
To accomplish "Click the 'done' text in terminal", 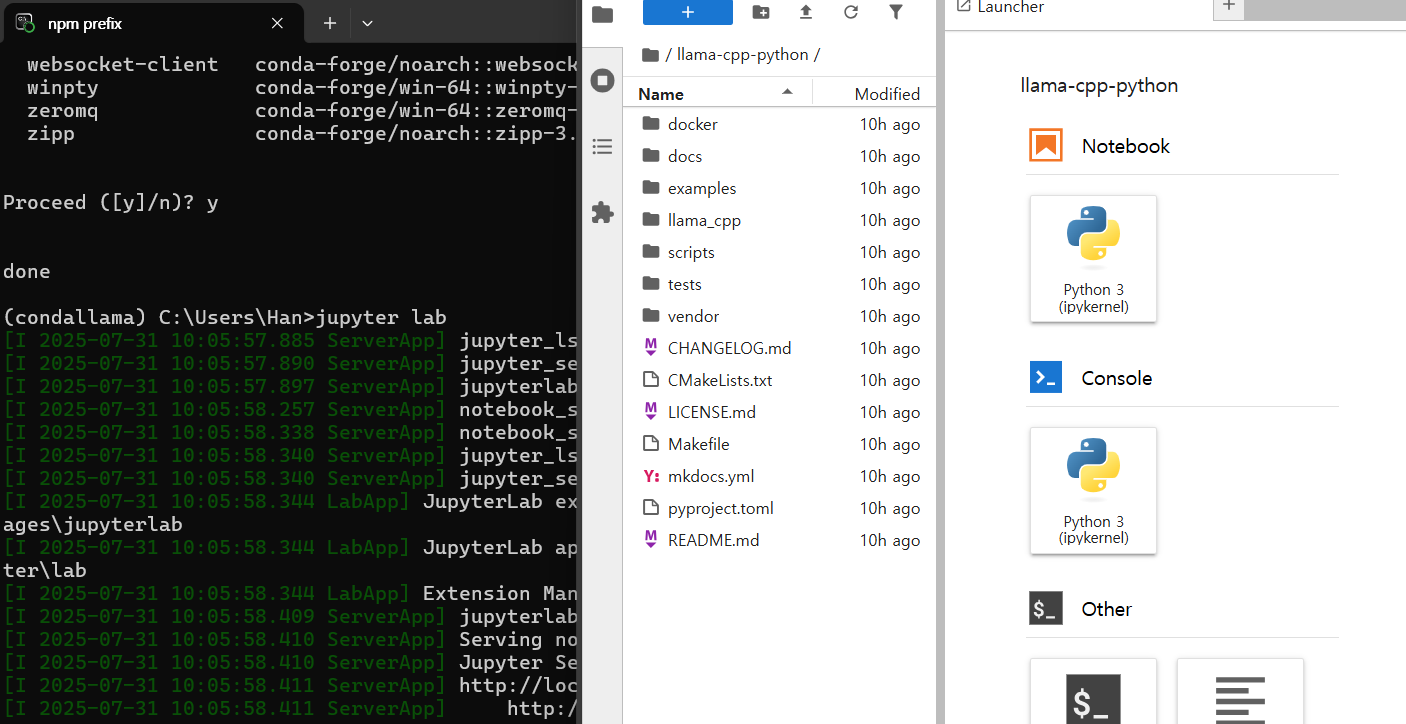I will pos(27,272).
